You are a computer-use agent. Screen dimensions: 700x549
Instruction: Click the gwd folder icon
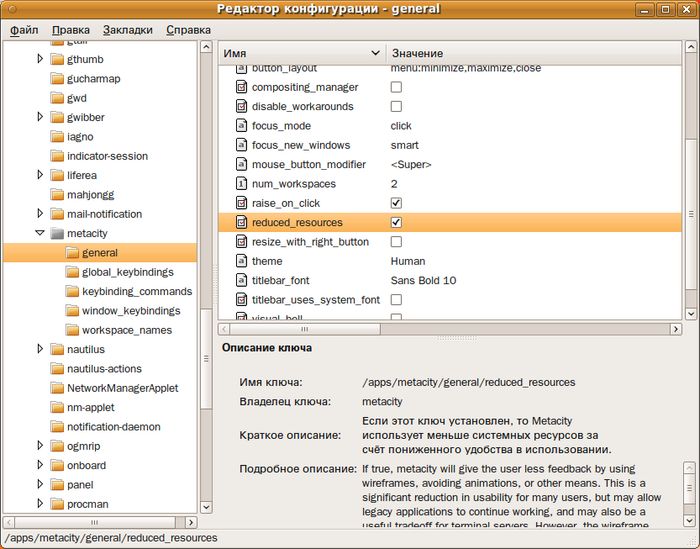(57, 98)
